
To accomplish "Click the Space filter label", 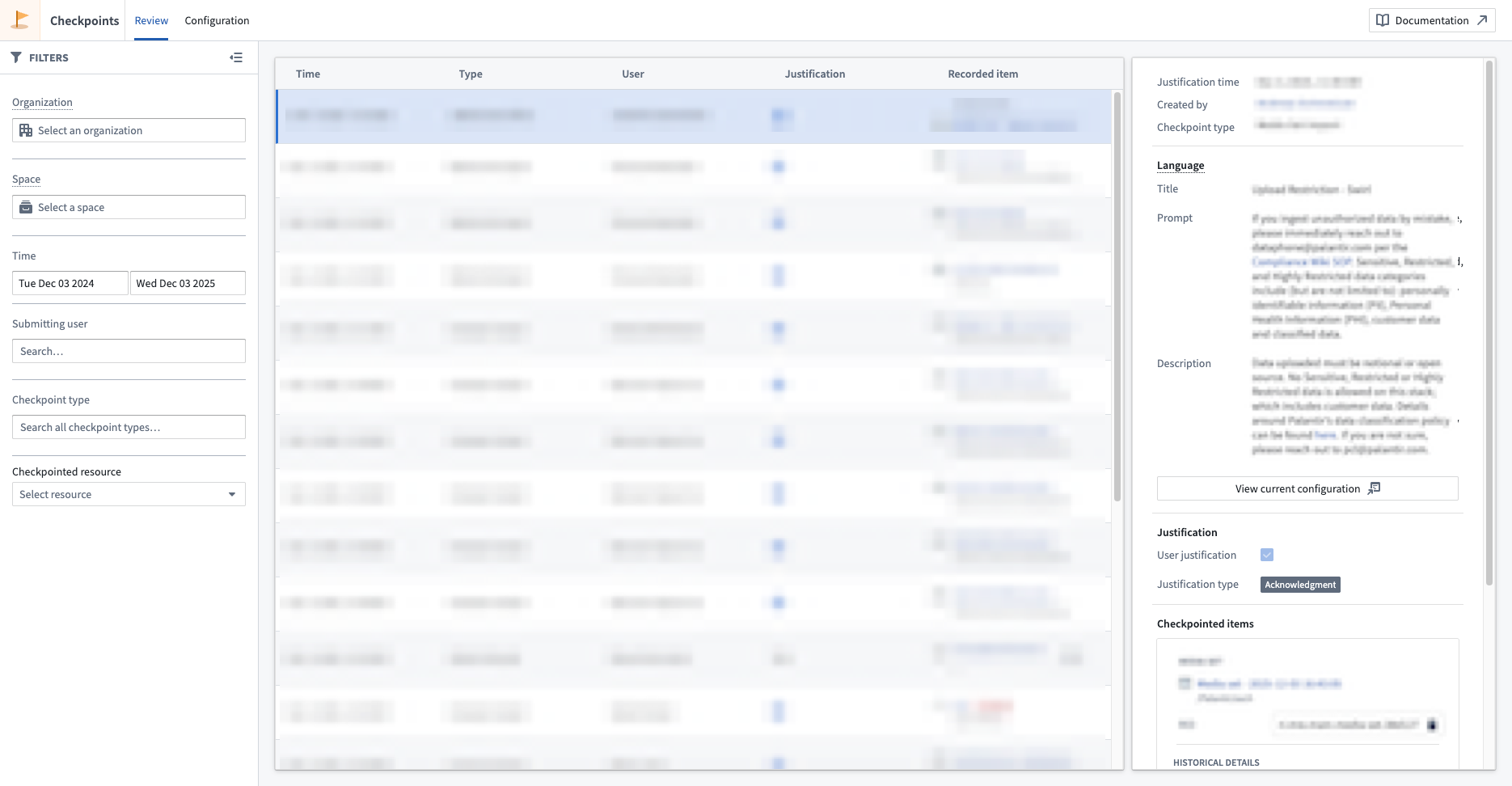I will click(x=26, y=179).
